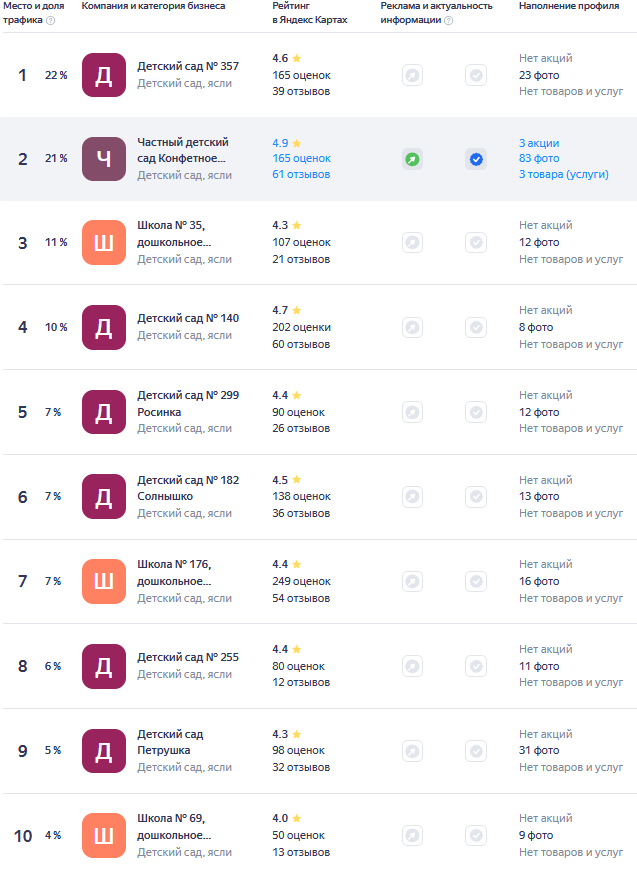Click the gray advertising icon for Детский сад № 299
The height and width of the screenshot is (875, 637).
point(412,412)
